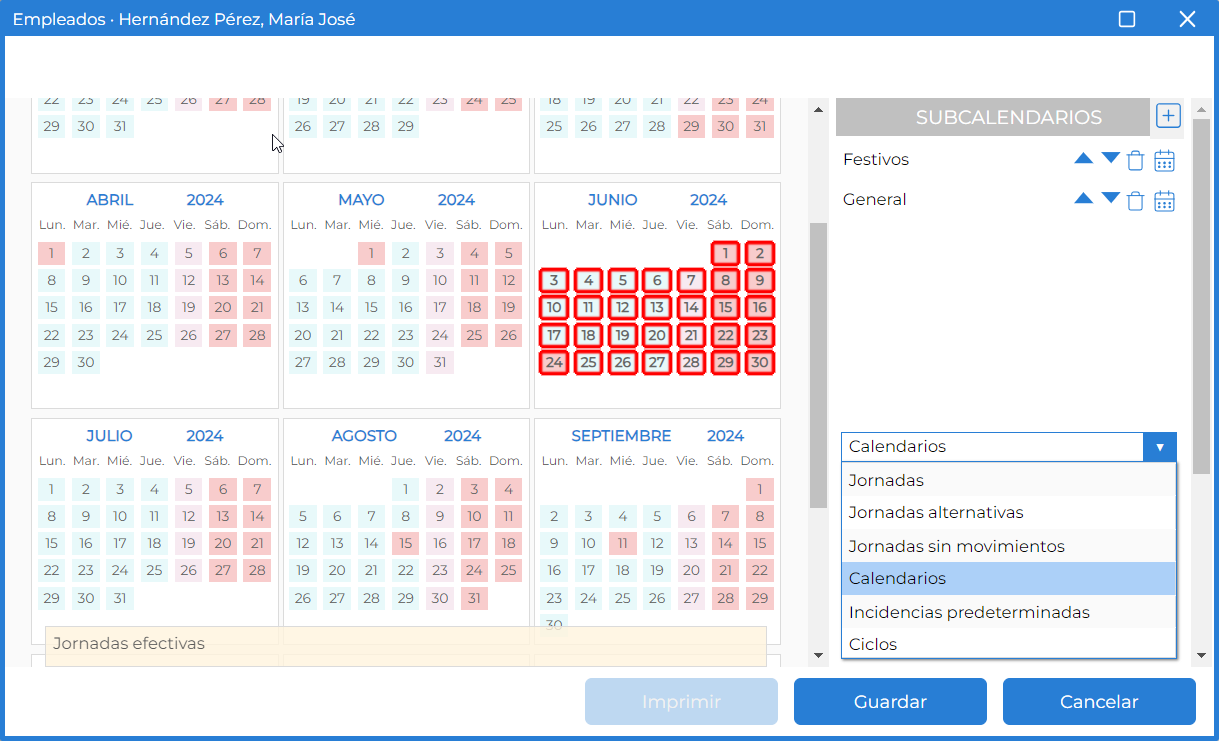Collapse the Calendarios dropdown arrow
1219x741 pixels.
tap(1160, 447)
